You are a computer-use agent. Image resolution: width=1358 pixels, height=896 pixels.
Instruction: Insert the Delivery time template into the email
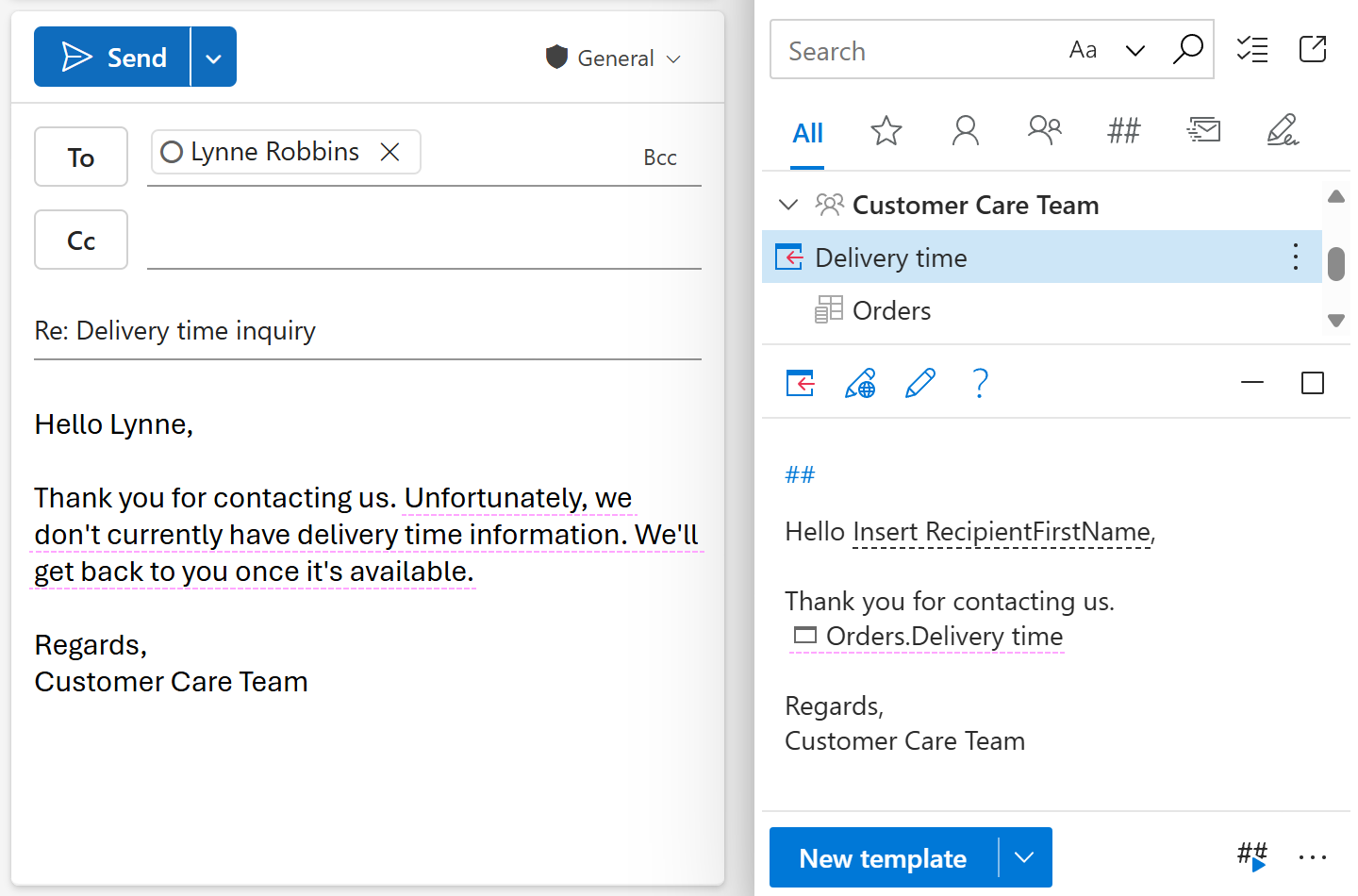tap(800, 383)
